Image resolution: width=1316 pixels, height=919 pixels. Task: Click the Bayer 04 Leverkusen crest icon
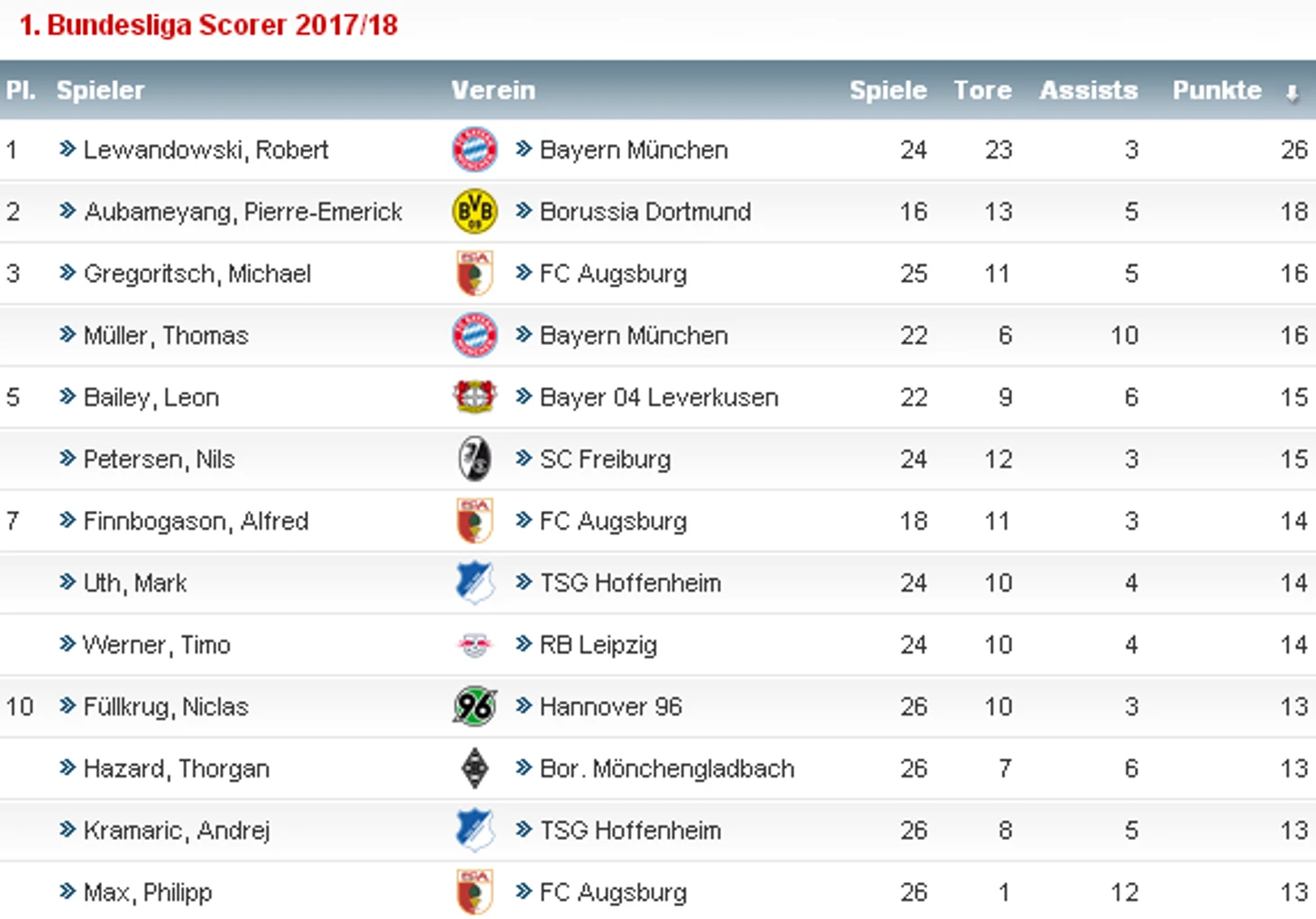(474, 397)
